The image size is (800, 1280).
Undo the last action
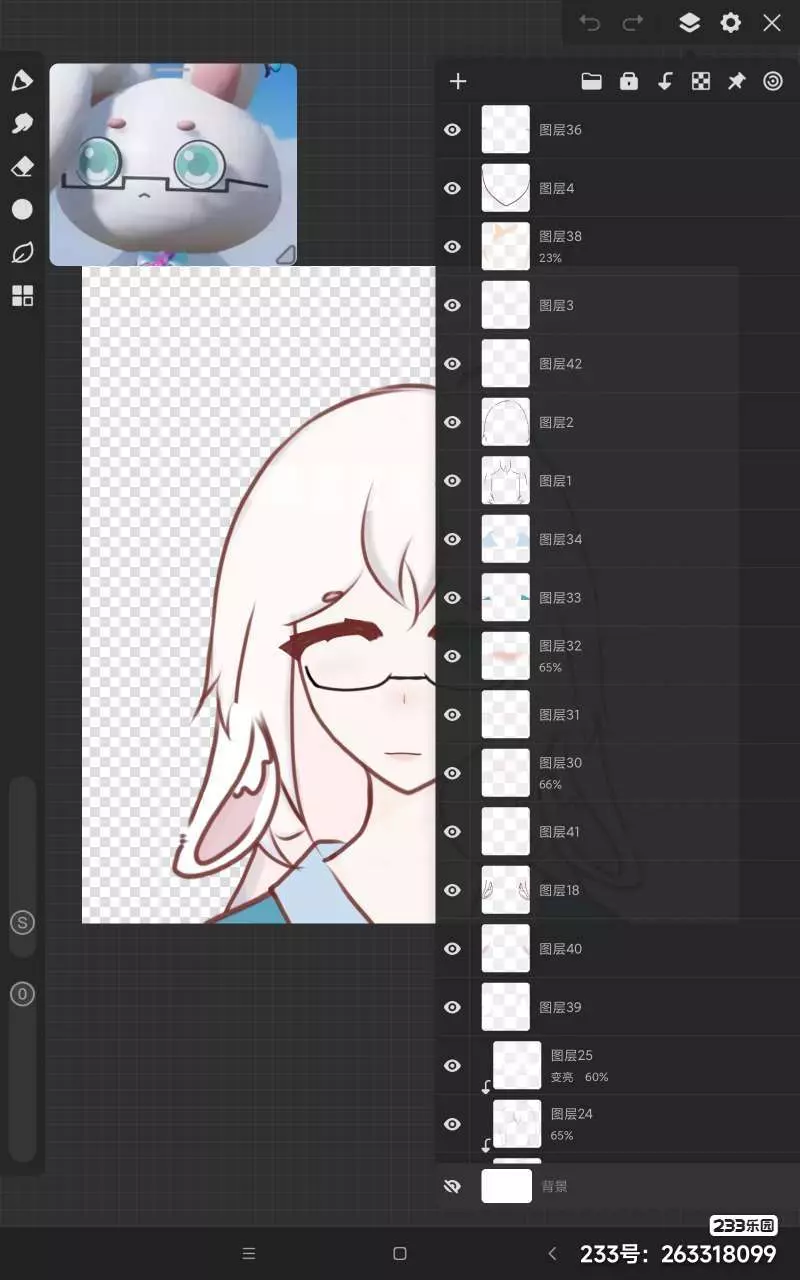point(590,23)
